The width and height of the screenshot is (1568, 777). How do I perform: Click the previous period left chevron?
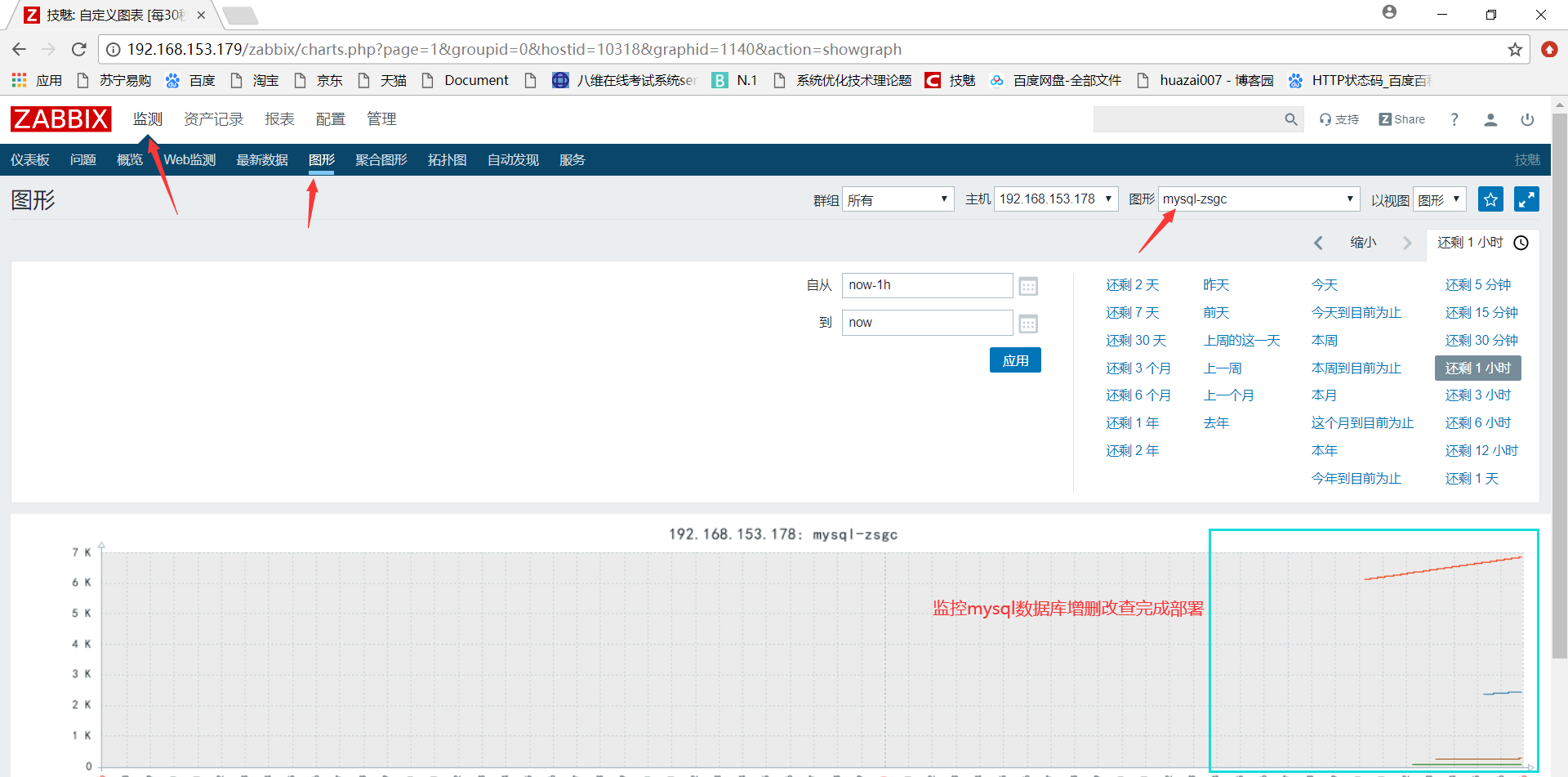coord(1318,243)
